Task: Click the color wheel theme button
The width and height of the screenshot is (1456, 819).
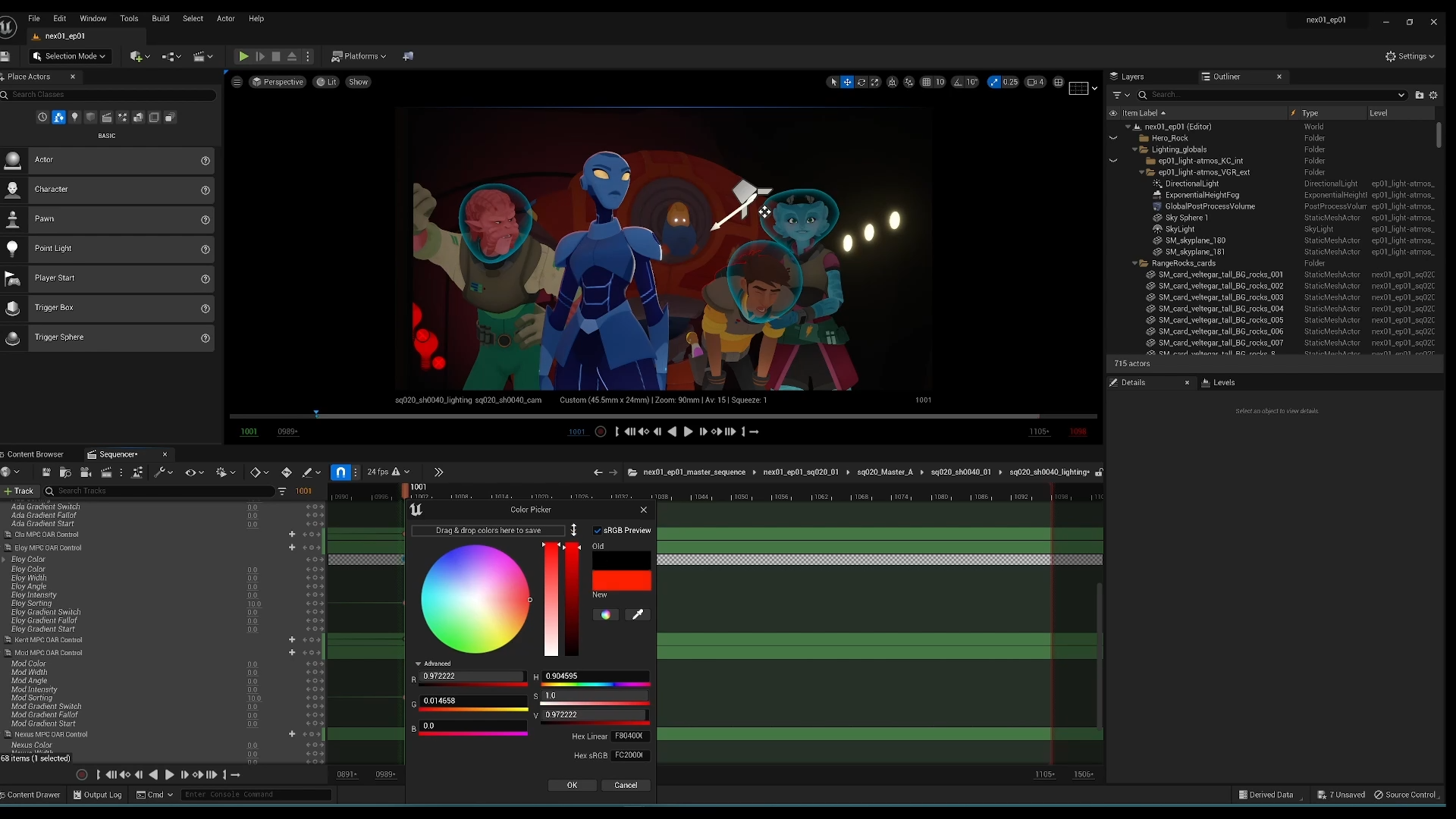Action: (605, 615)
